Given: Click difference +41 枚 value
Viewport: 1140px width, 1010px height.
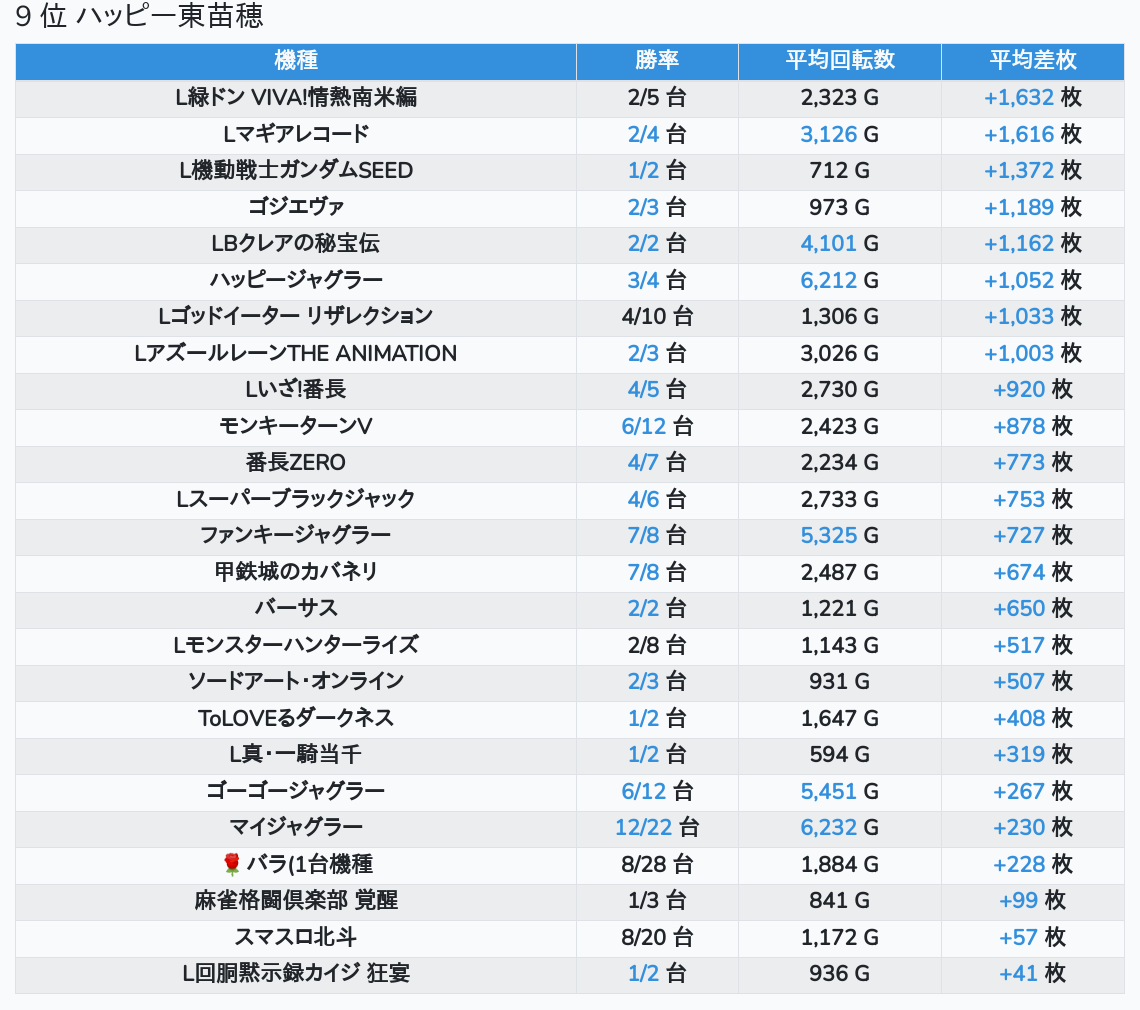Looking at the screenshot, I should tap(1032, 974).
